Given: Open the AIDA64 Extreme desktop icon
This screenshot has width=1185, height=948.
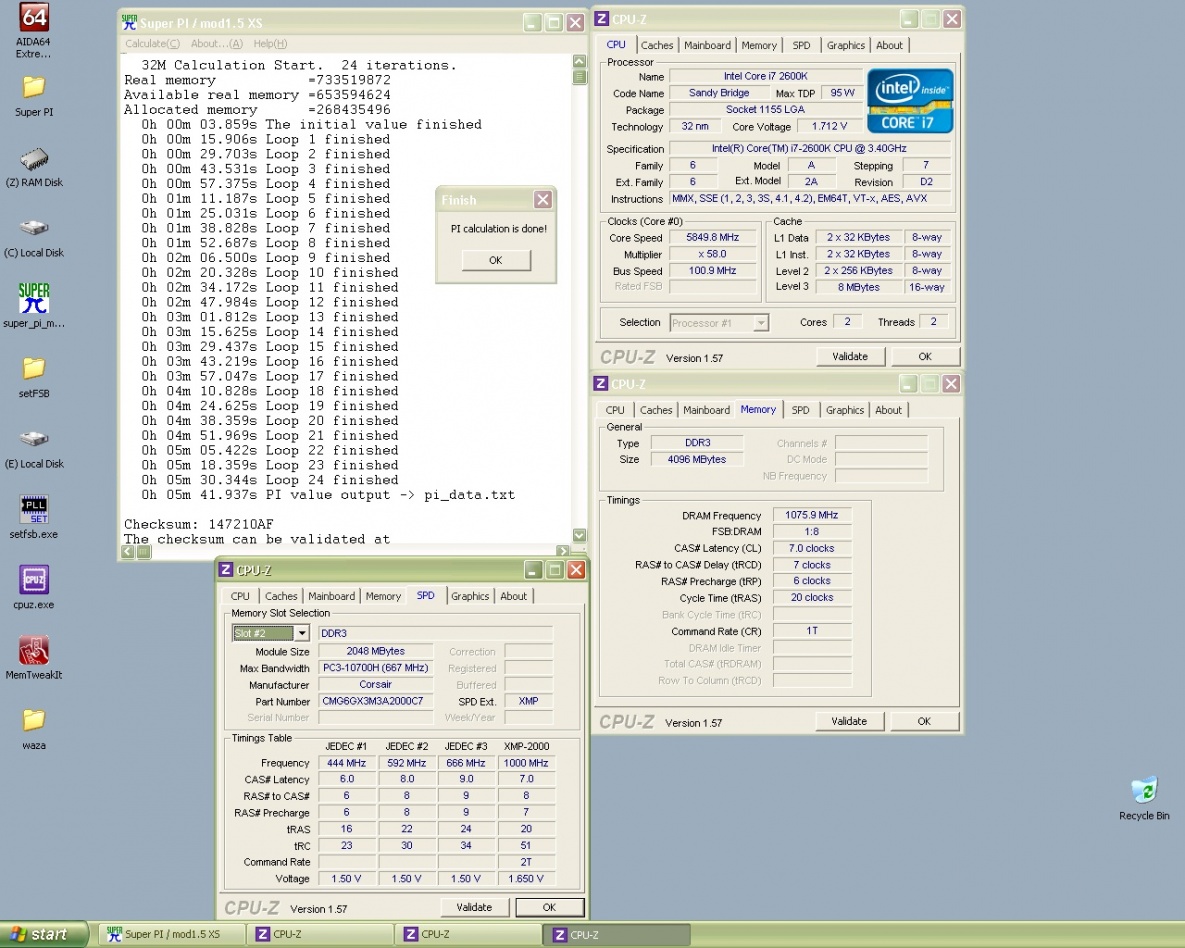Looking at the screenshot, I should point(33,19).
